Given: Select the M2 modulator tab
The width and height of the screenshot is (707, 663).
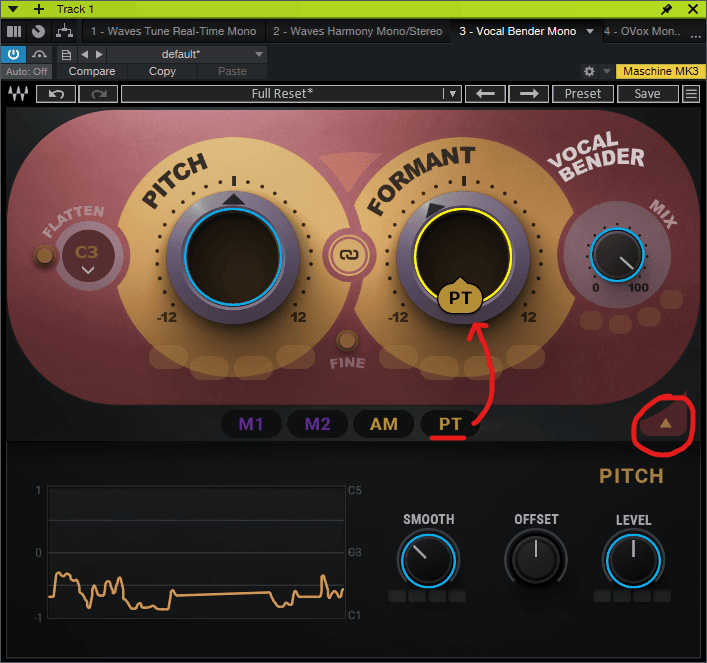Looking at the screenshot, I should click(317, 424).
